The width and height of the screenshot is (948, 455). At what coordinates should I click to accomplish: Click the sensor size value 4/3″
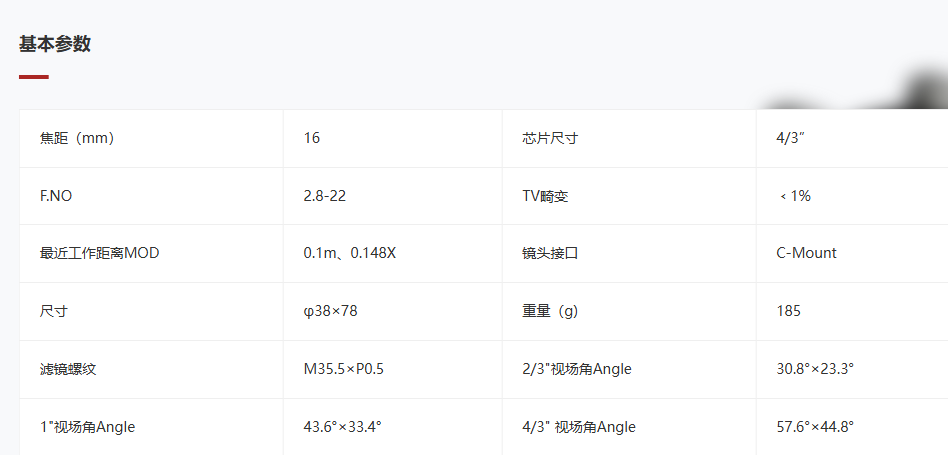click(790, 138)
